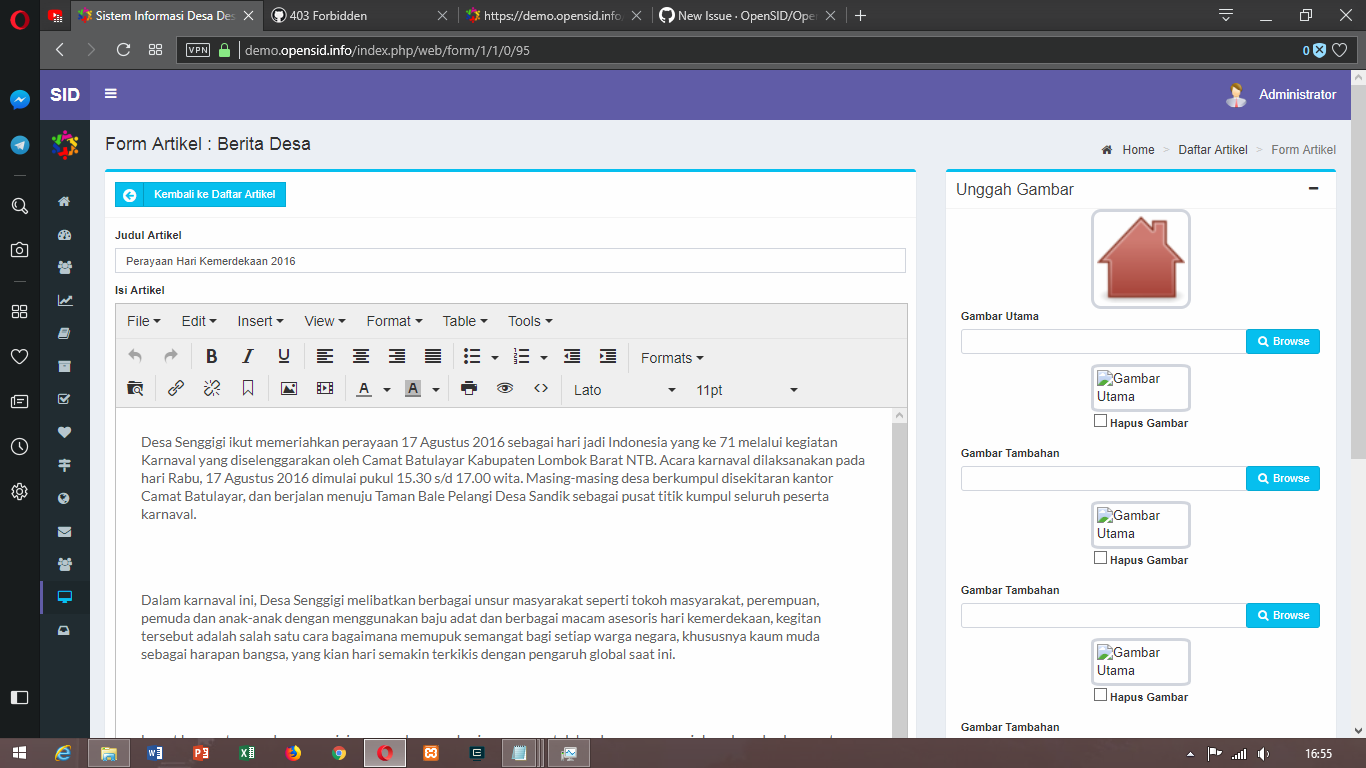Preview the article with the eye icon

[505, 389]
